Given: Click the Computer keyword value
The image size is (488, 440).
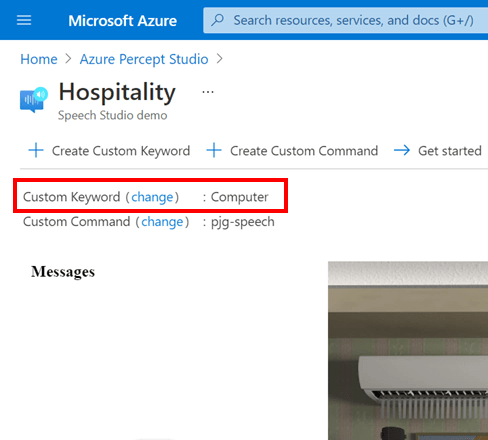Looking at the screenshot, I should [240, 197].
